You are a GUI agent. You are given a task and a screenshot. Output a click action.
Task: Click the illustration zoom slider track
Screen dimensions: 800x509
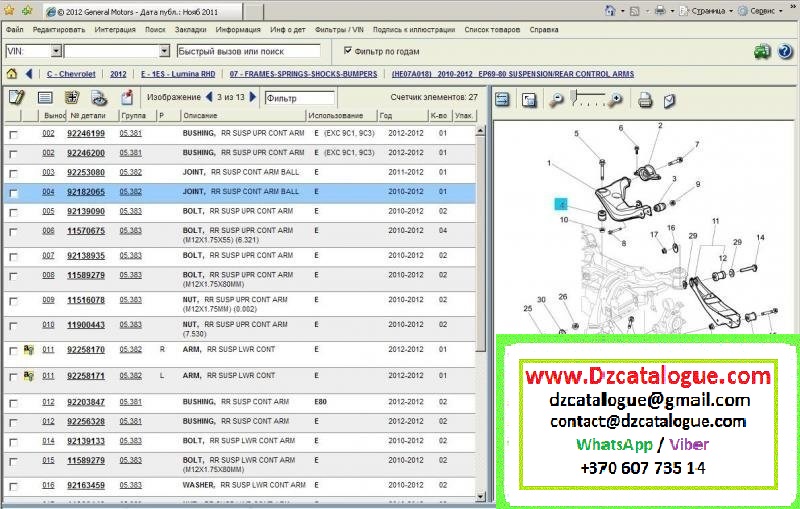587,97
